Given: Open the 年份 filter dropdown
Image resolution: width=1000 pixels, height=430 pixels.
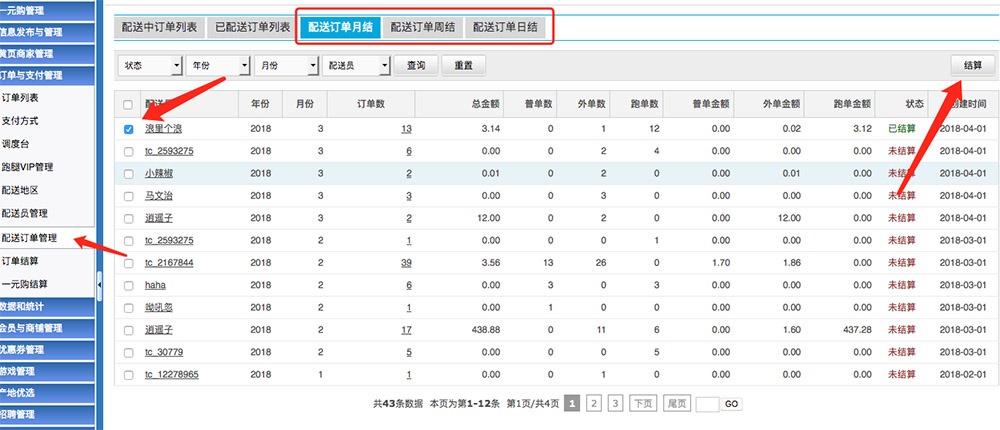Looking at the screenshot, I should coord(217,65).
